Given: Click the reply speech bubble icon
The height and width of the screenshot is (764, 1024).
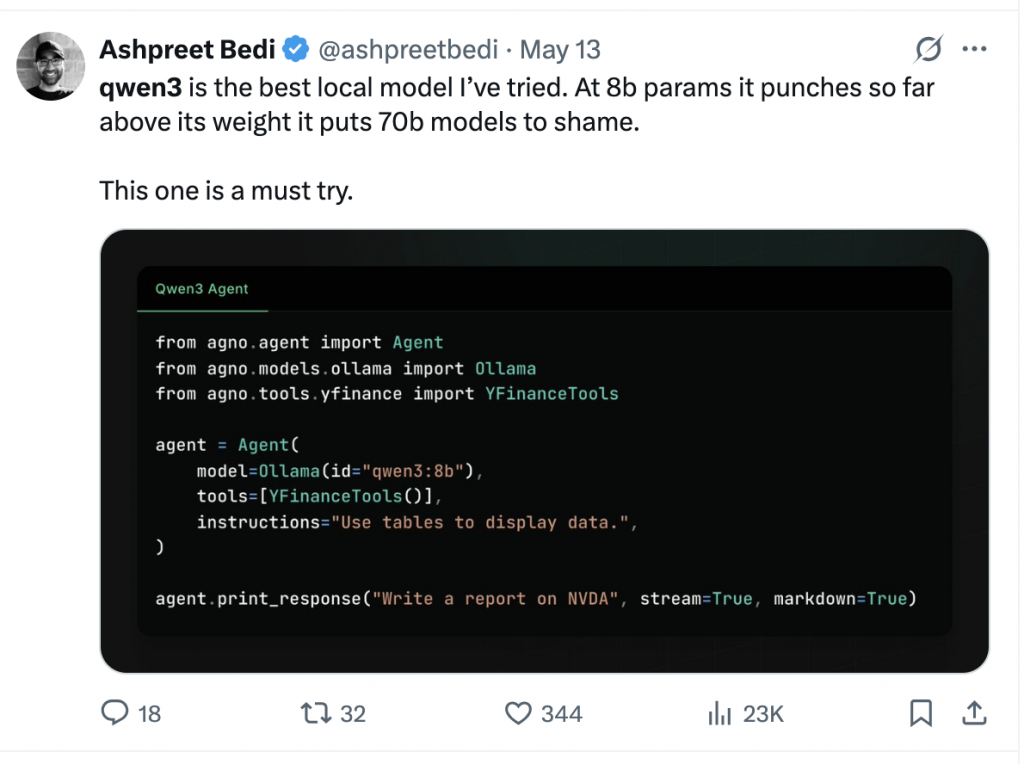Looking at the screenshot, I should (116, 712).
